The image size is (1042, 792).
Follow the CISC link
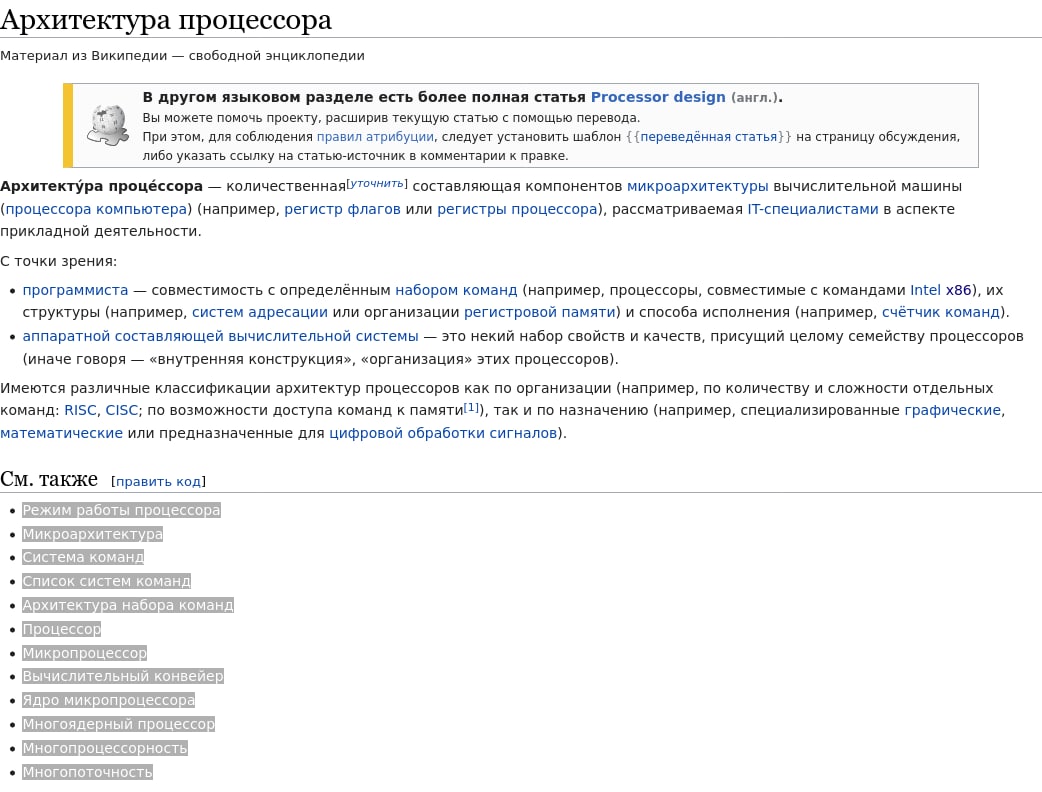point(122,411)
